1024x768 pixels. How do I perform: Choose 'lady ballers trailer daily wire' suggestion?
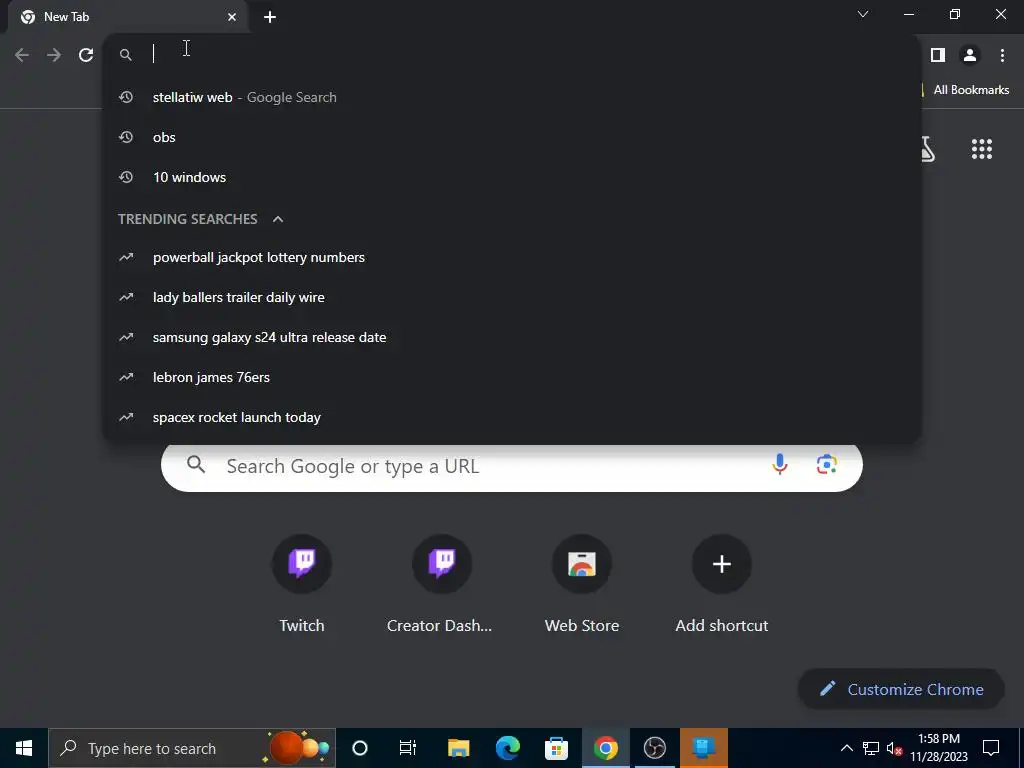click(513, 297)
